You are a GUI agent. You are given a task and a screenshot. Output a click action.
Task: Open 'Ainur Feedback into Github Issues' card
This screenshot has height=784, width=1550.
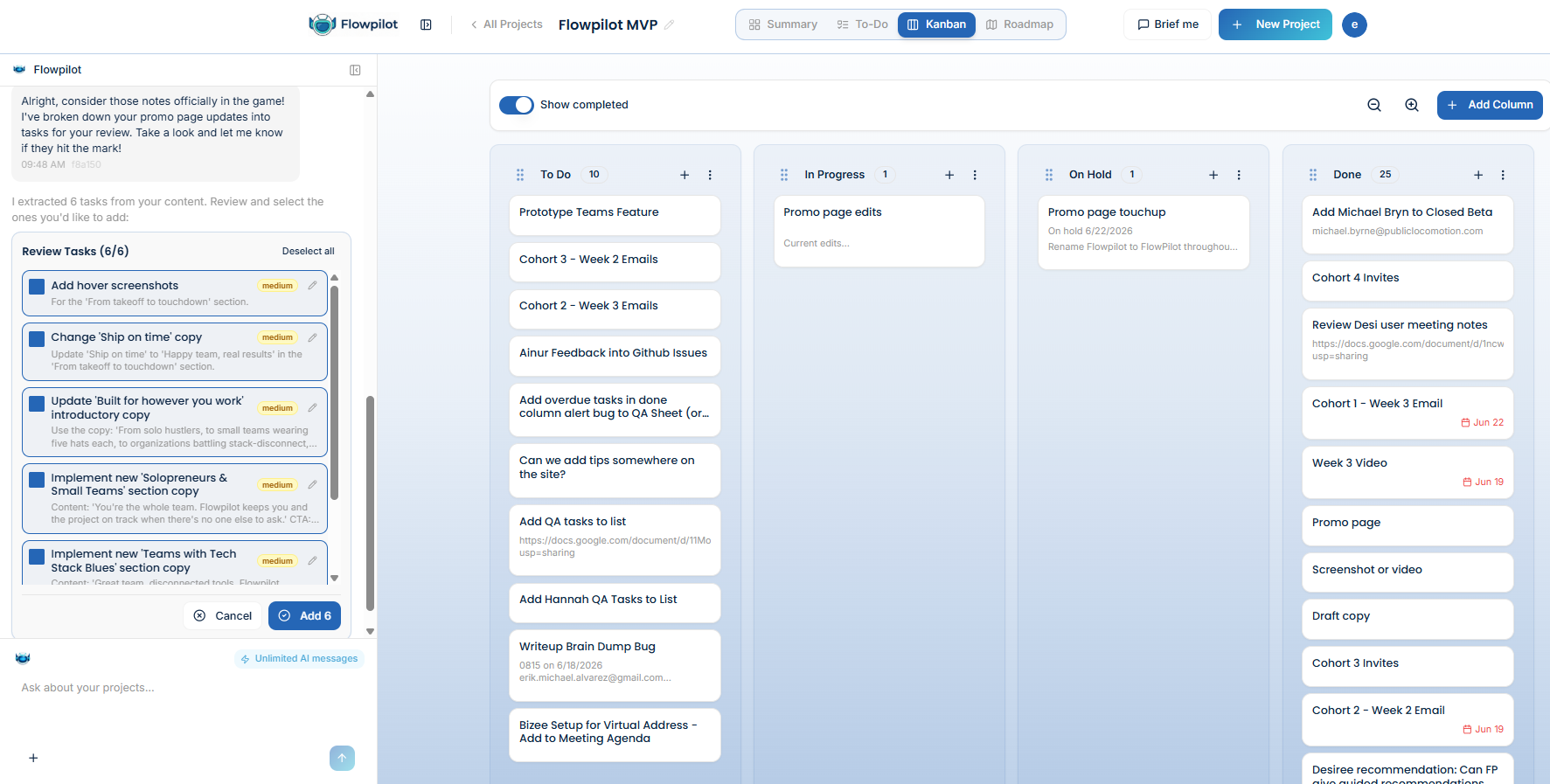(x=615, y=356)
